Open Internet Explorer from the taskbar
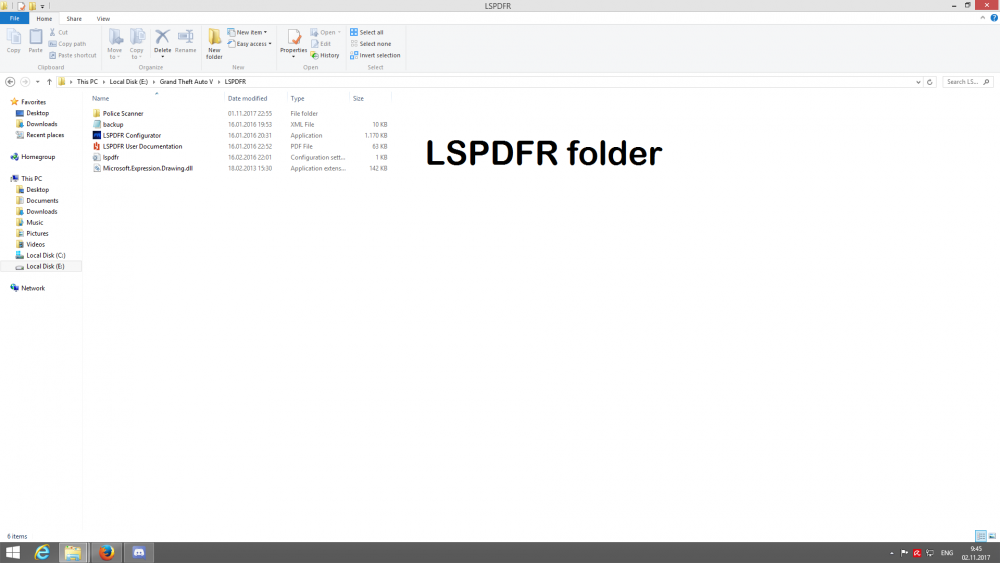1000x563 pixels. (x=42, y=552)
